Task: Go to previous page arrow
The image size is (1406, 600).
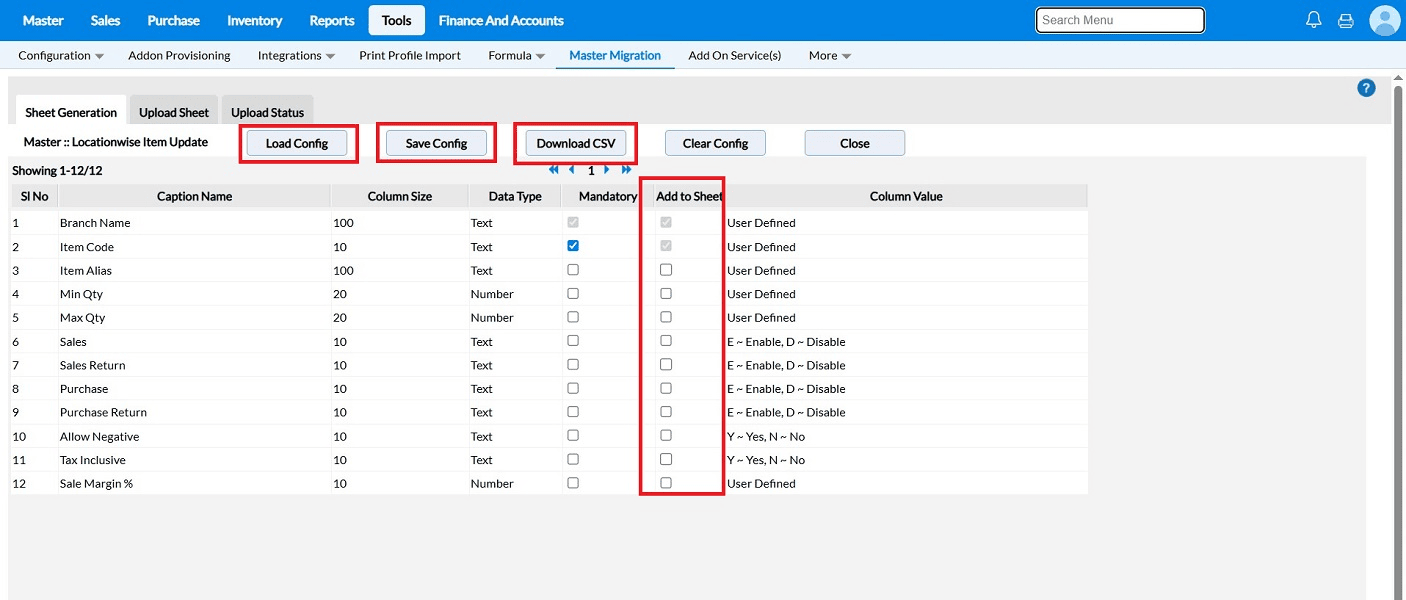Action: point(572,170)
